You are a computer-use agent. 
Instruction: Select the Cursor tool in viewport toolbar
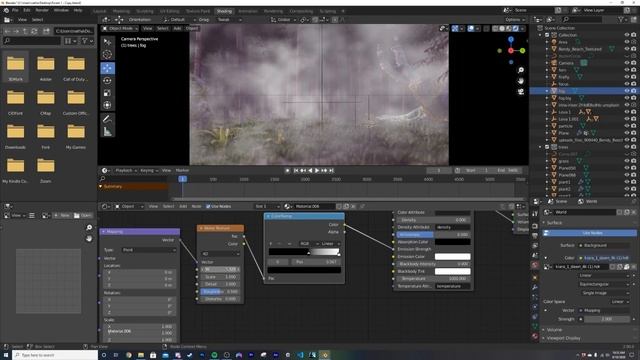click(x=107, y=55)
